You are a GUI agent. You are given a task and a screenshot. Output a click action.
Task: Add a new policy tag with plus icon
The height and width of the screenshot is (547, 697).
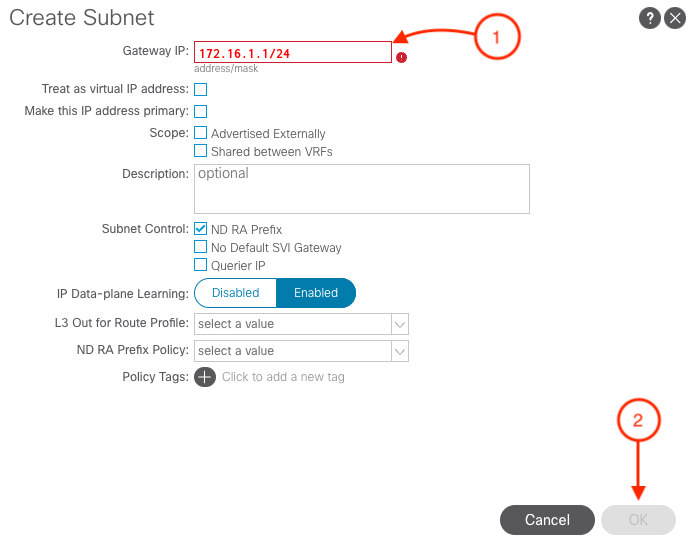204,377
